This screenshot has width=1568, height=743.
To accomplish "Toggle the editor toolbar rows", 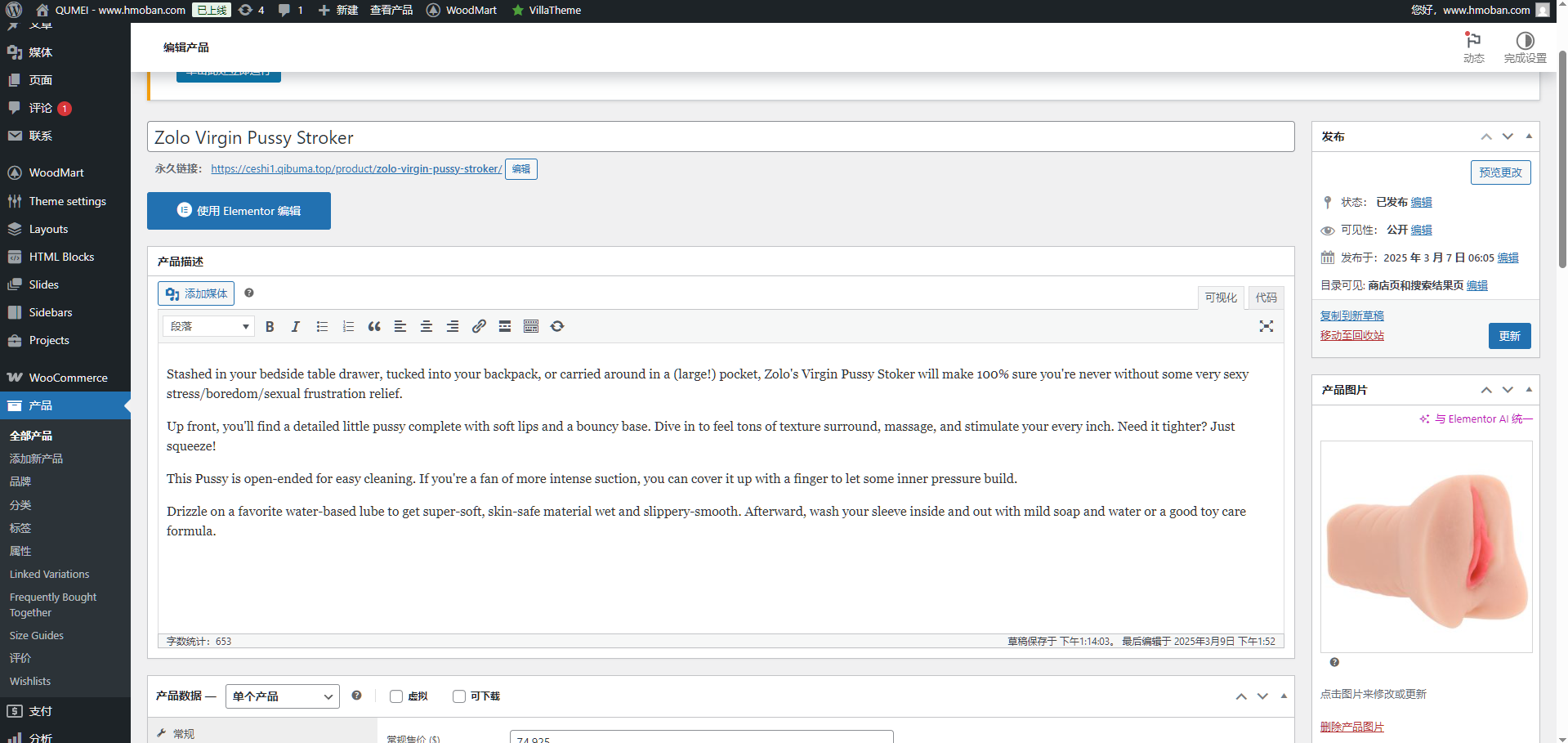I will pos(531,326).
